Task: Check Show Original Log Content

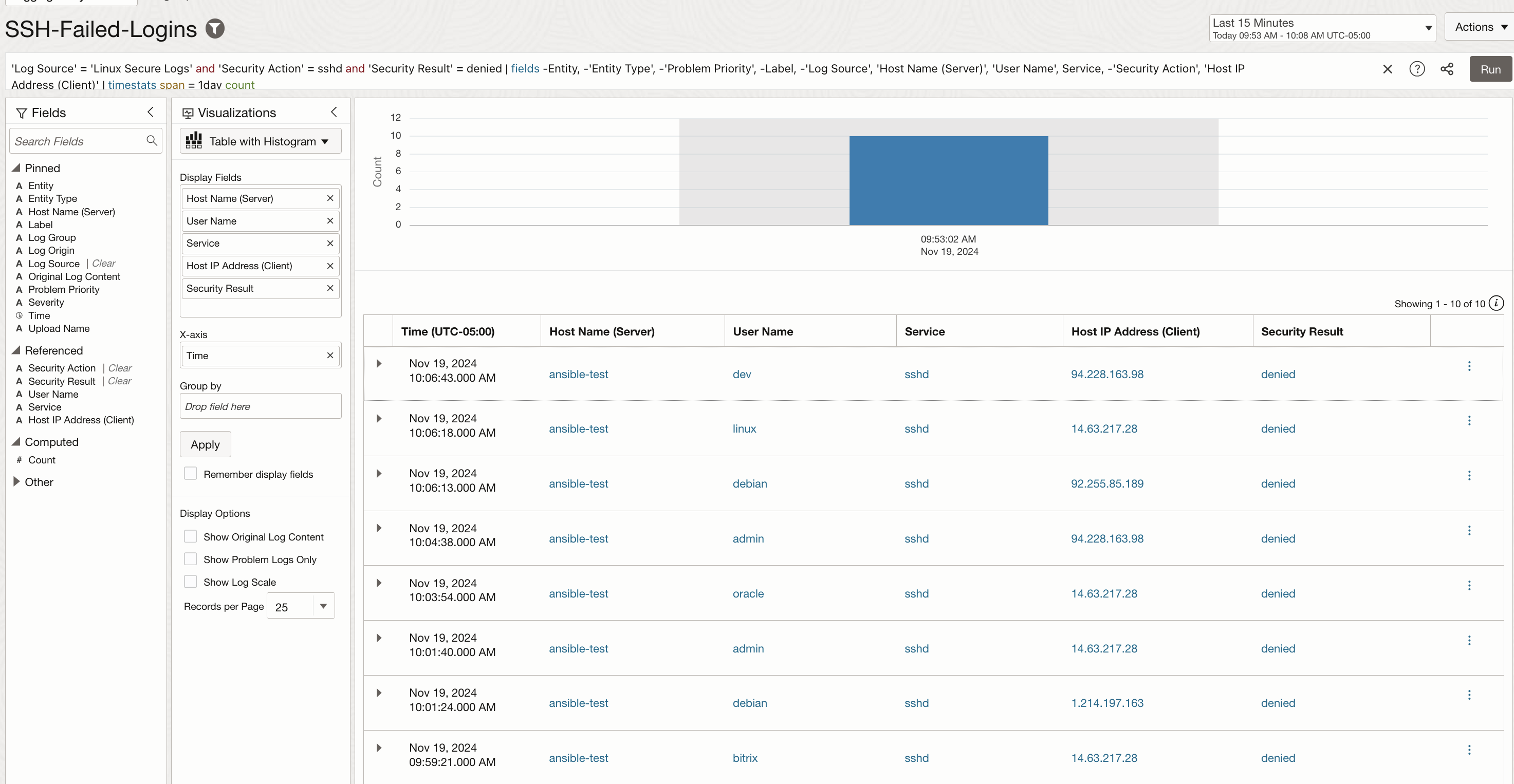Action: click(x=191, y=536)
